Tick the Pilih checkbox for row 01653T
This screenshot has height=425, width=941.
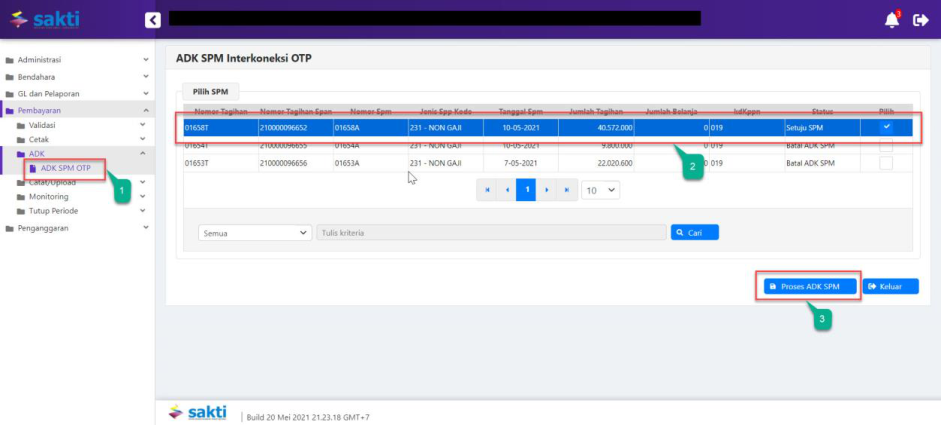886,162
